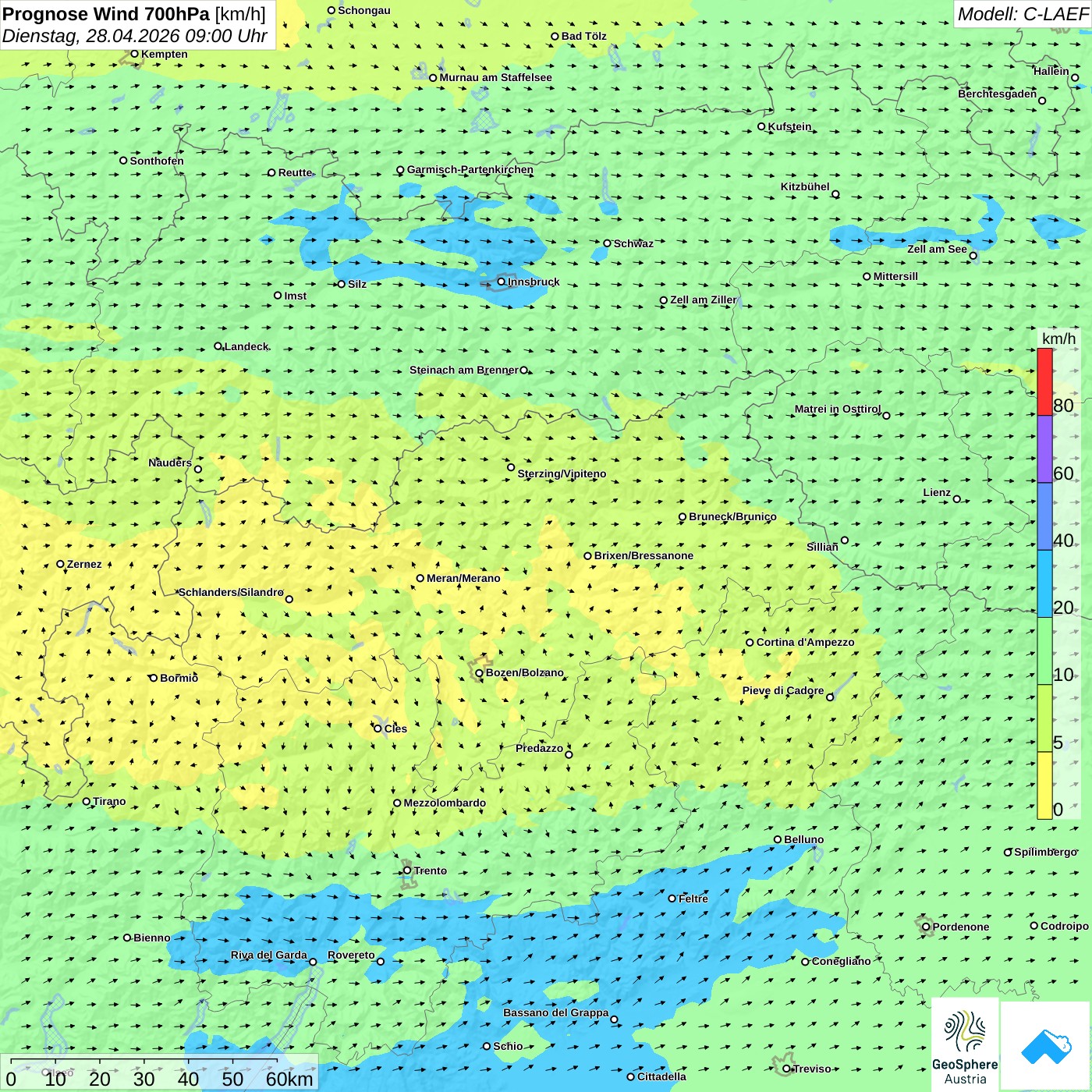Image resolution: width=1092 pixels, height=1092 pixels.
Task: Click the Feltre label
Action: (x=693, y=899)
